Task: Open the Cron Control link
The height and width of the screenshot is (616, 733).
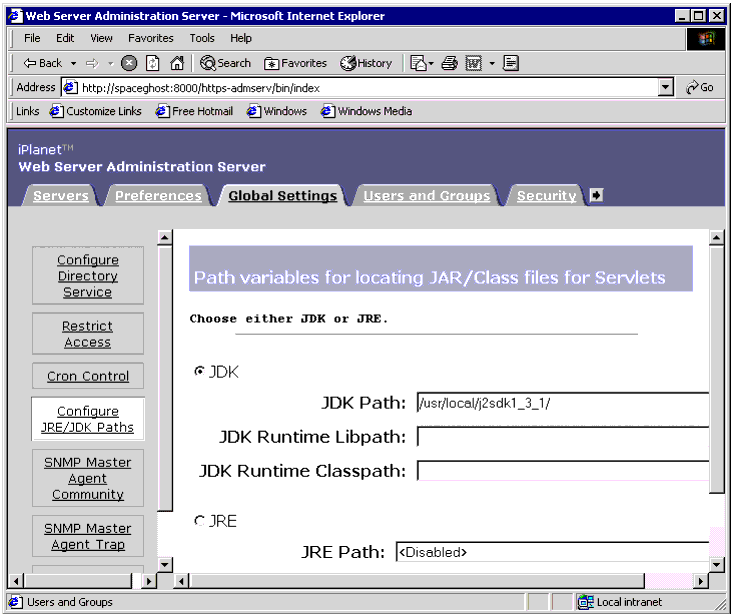Action: coord(88,376)
